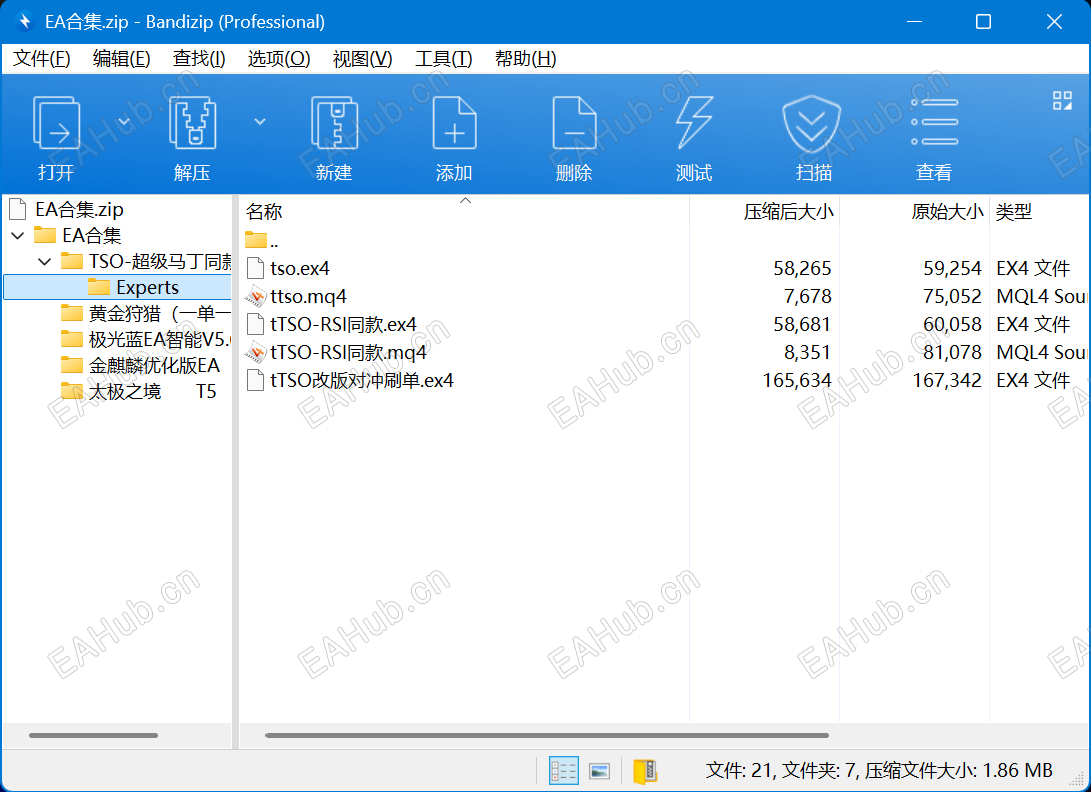Select 太极之境 T5 folder in tree
1091x792 pixels.
pos(138,392)
